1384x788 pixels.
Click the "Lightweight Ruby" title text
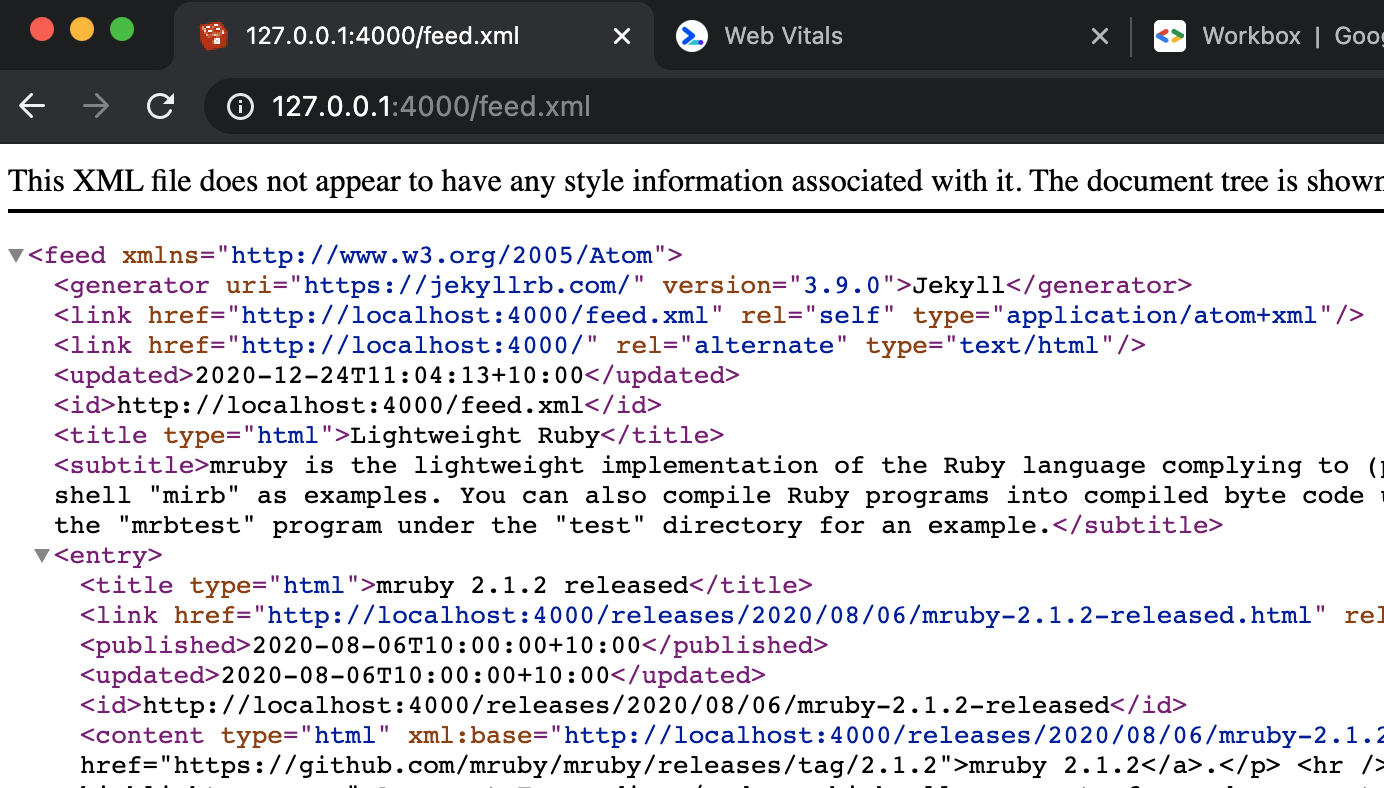pyautogui.click(x=475, y=436)
